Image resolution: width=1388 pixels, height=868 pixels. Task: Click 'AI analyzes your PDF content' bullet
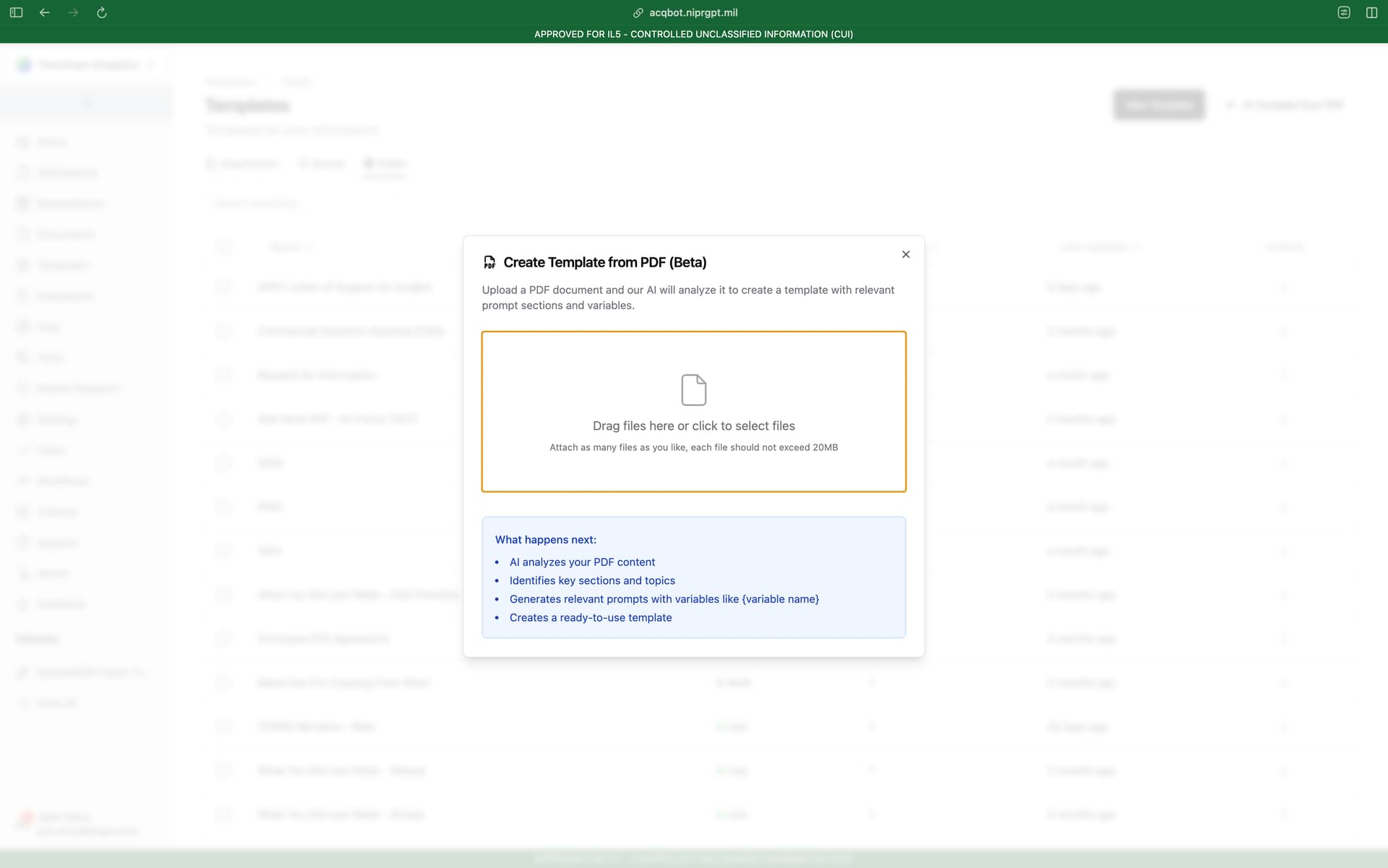582,562
